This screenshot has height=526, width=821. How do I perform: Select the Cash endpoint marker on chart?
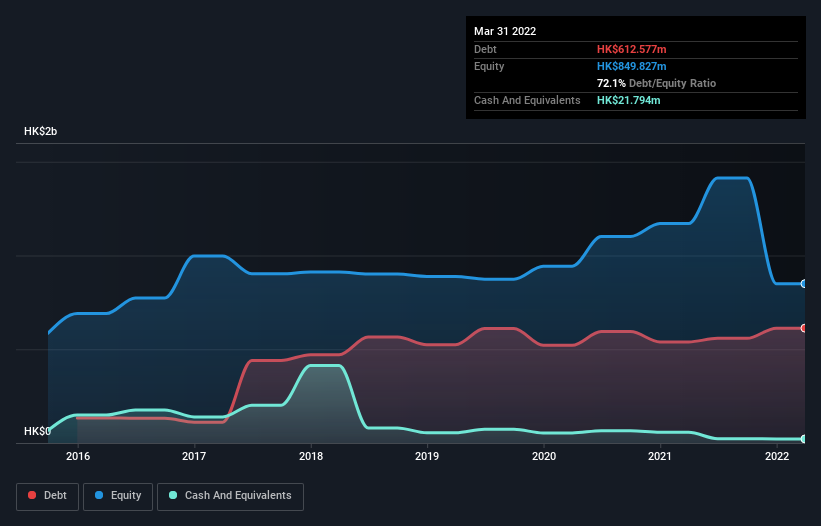[x=804, y=439]
